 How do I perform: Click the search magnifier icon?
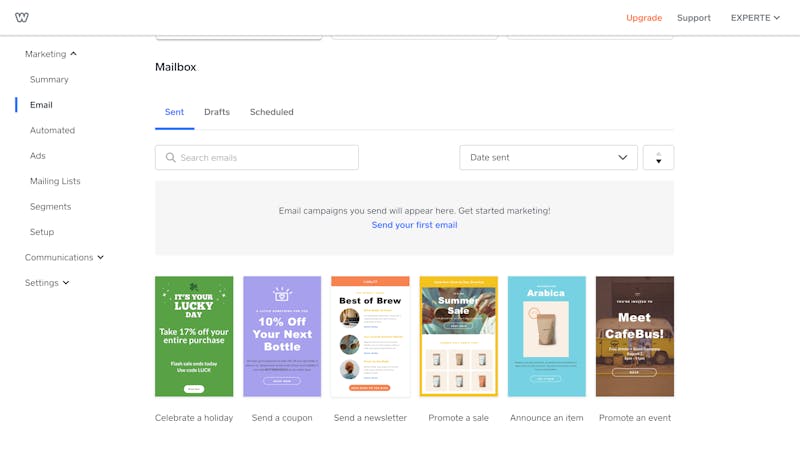pyautogui.click(x=170, y=158)
